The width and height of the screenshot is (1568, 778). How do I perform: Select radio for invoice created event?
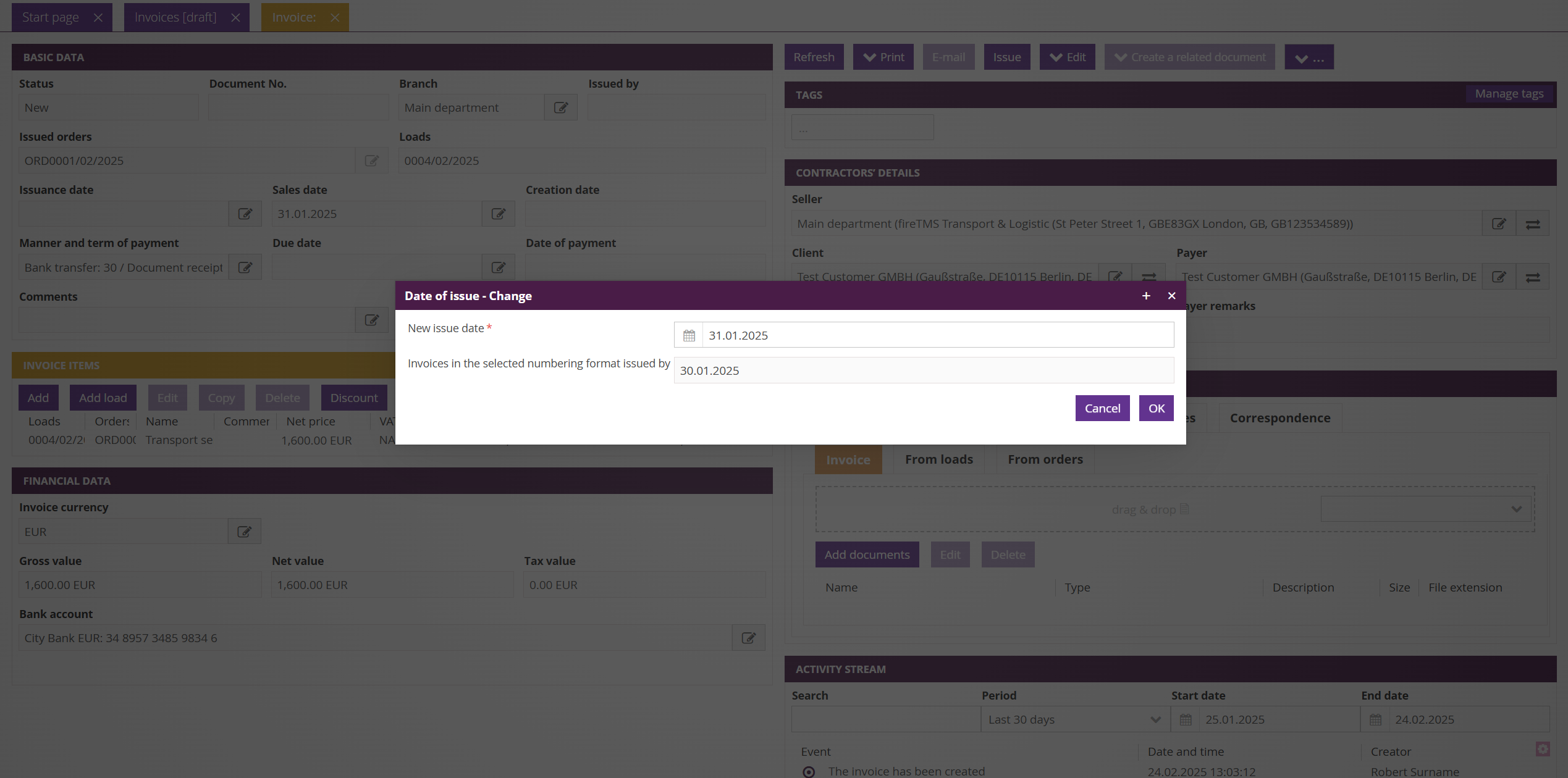pos(808,771)
